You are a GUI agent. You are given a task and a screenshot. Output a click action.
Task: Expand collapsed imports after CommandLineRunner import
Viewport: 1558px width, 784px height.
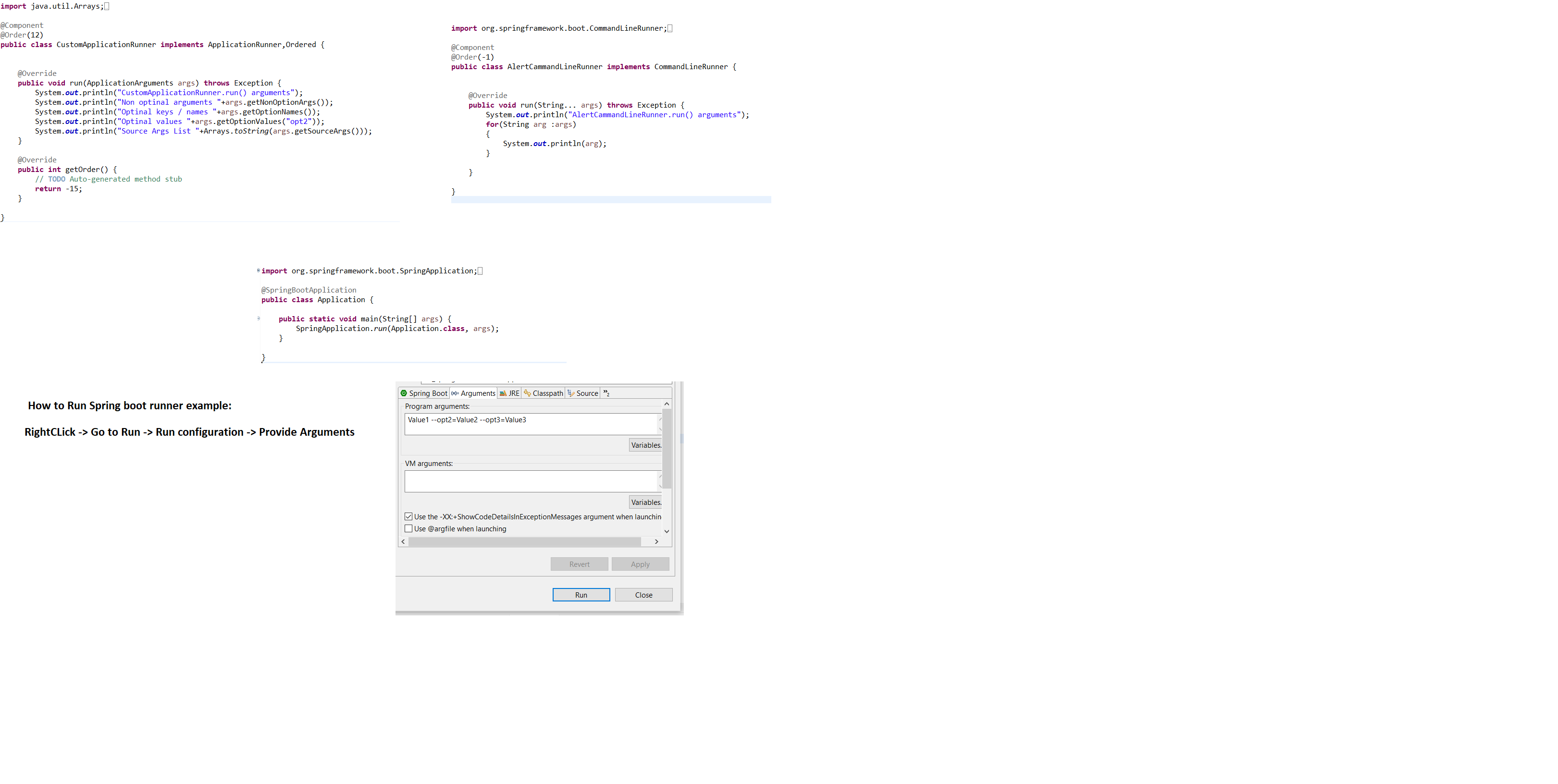pos(669,28)
